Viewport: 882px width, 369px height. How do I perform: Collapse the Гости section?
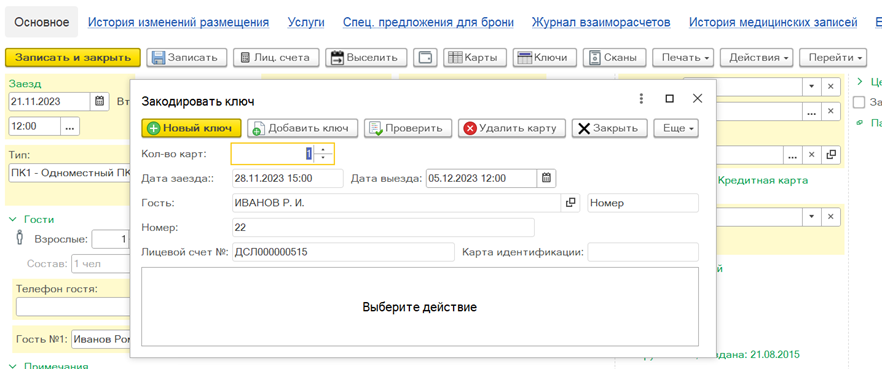[13, 219]
